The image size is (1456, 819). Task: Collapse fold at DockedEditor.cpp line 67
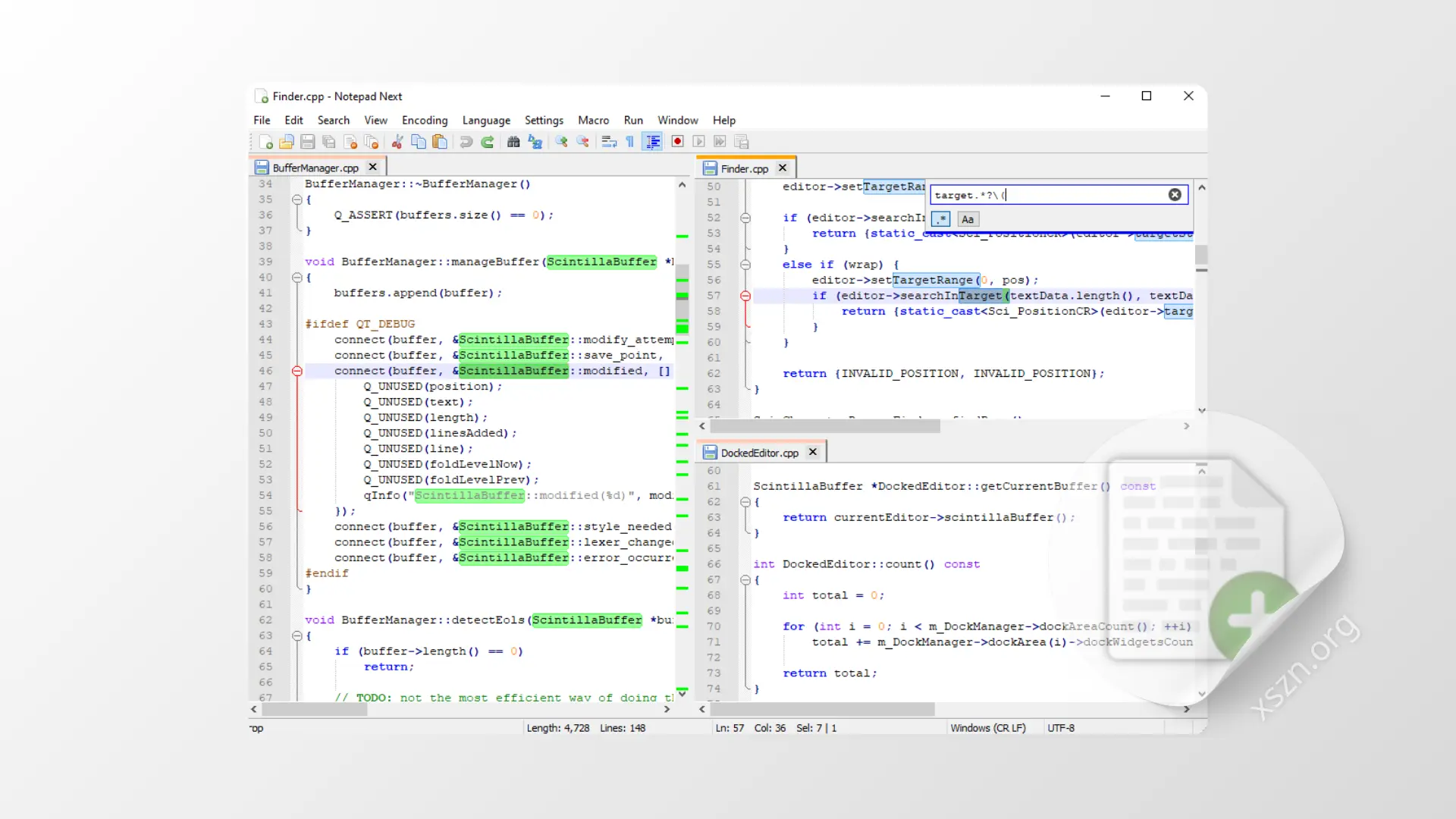pos(745,580)
